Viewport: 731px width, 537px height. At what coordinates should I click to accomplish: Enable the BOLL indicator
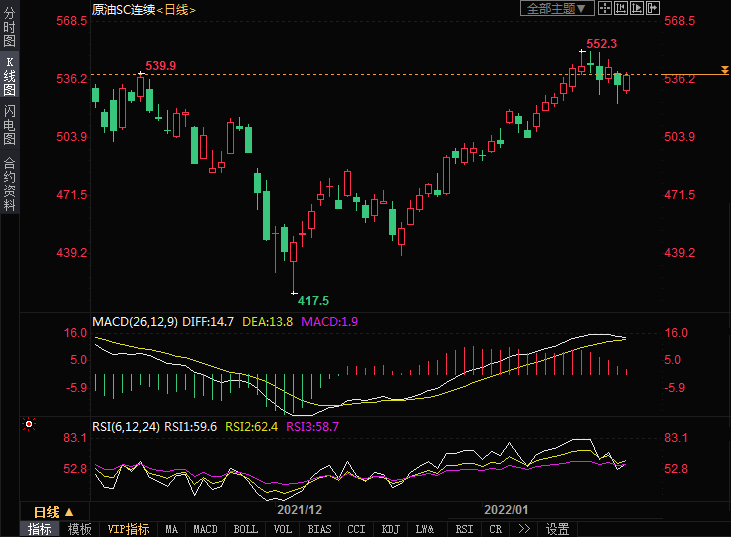[245, 529]
